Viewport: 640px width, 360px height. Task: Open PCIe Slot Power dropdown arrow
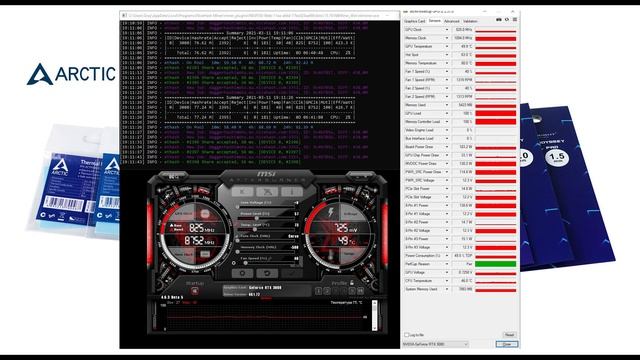(x=447, y=189)
